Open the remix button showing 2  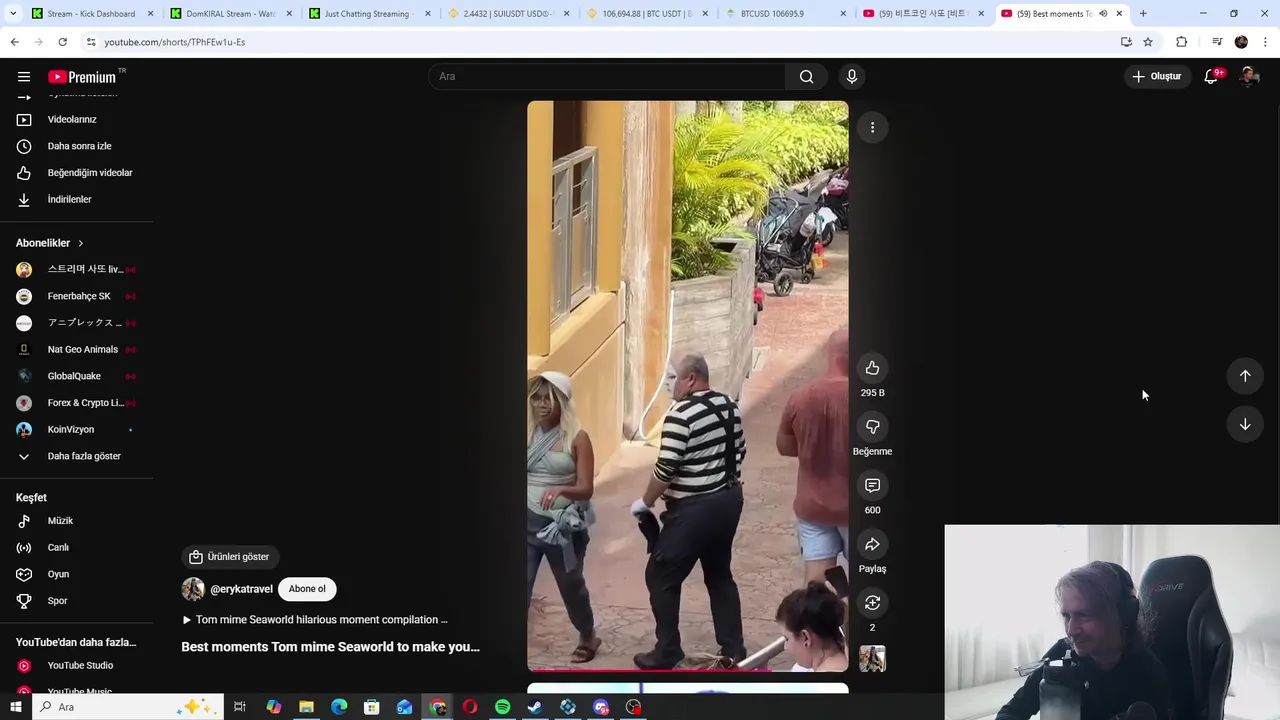(x=872, y=603)
